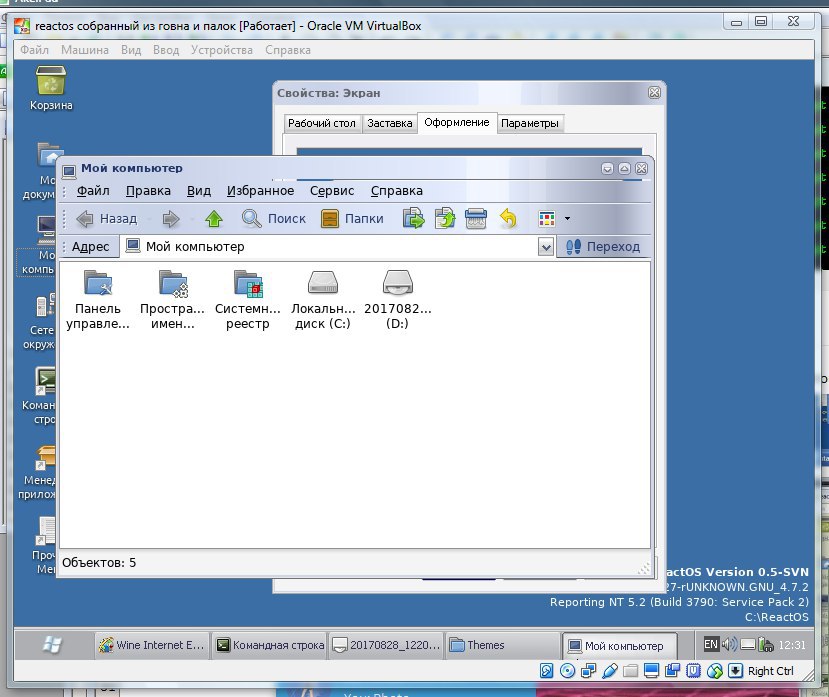Open VirtualBox Файл menu
Screen dimensions: 829x697
point(34,50)
